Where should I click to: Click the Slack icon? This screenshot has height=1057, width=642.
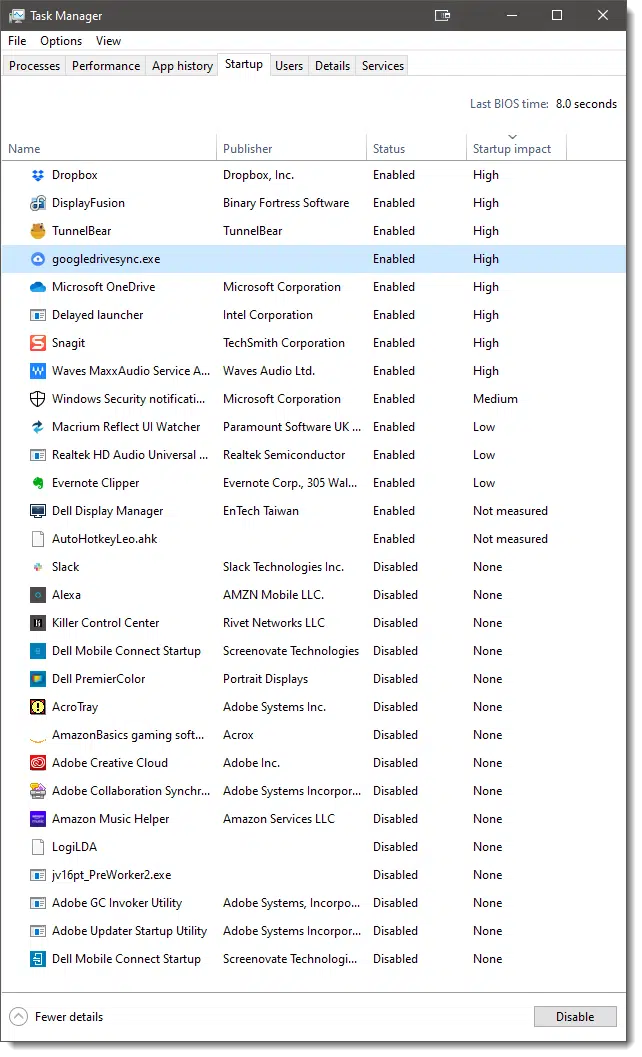[38, 567]
